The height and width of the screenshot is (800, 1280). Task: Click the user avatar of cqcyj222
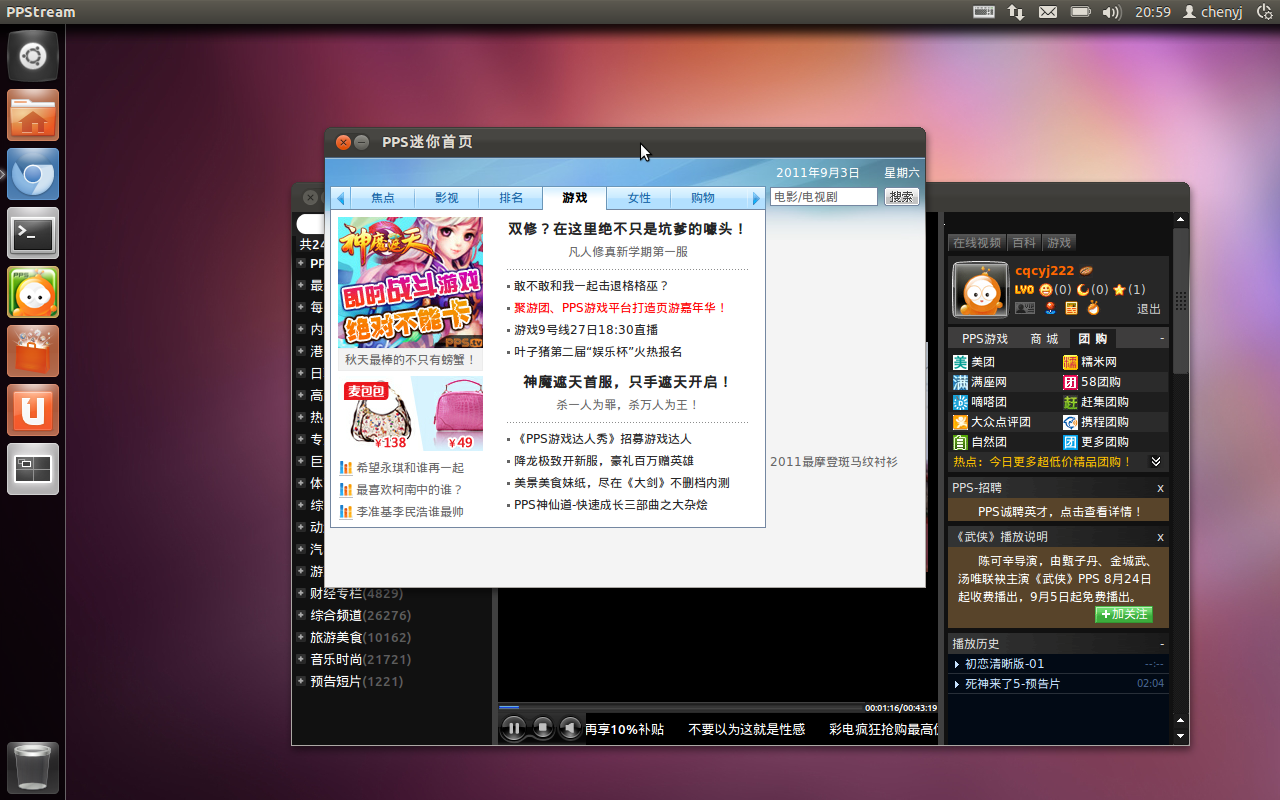coord(980,289)
